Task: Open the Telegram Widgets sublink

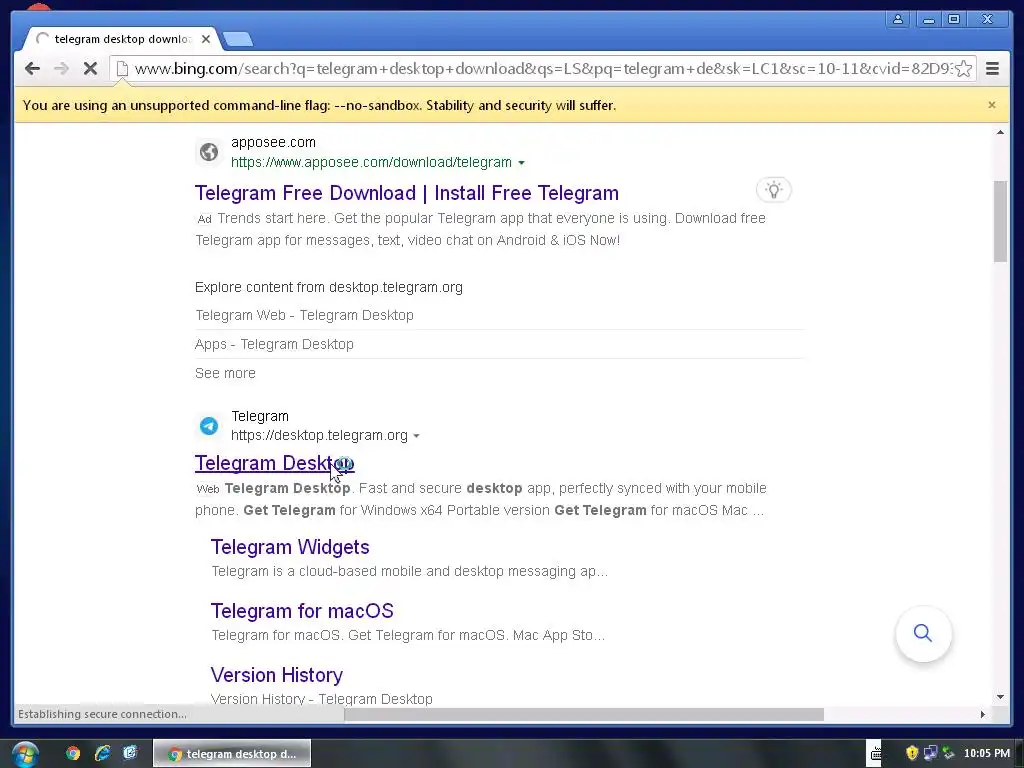Action: click(x=290, y=547)
